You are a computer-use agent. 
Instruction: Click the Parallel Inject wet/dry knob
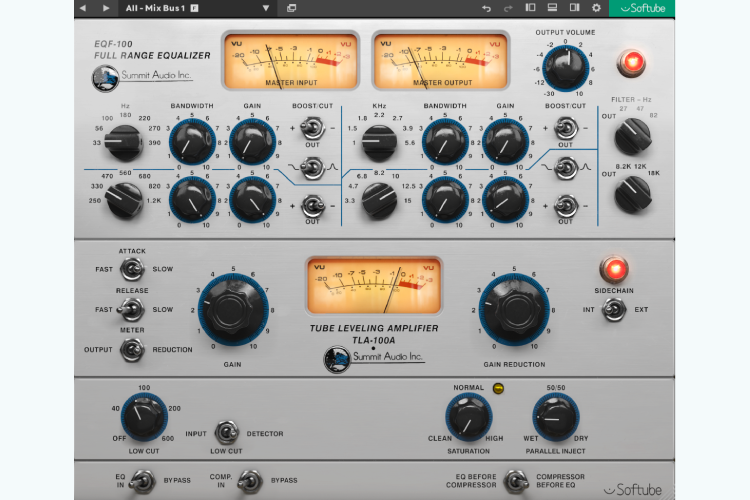pos(555,417)
